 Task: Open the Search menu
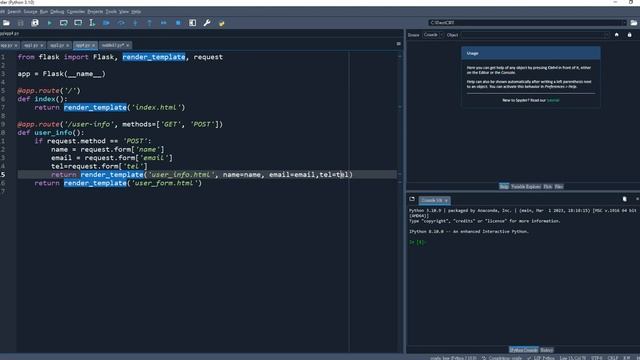point(14,12)
